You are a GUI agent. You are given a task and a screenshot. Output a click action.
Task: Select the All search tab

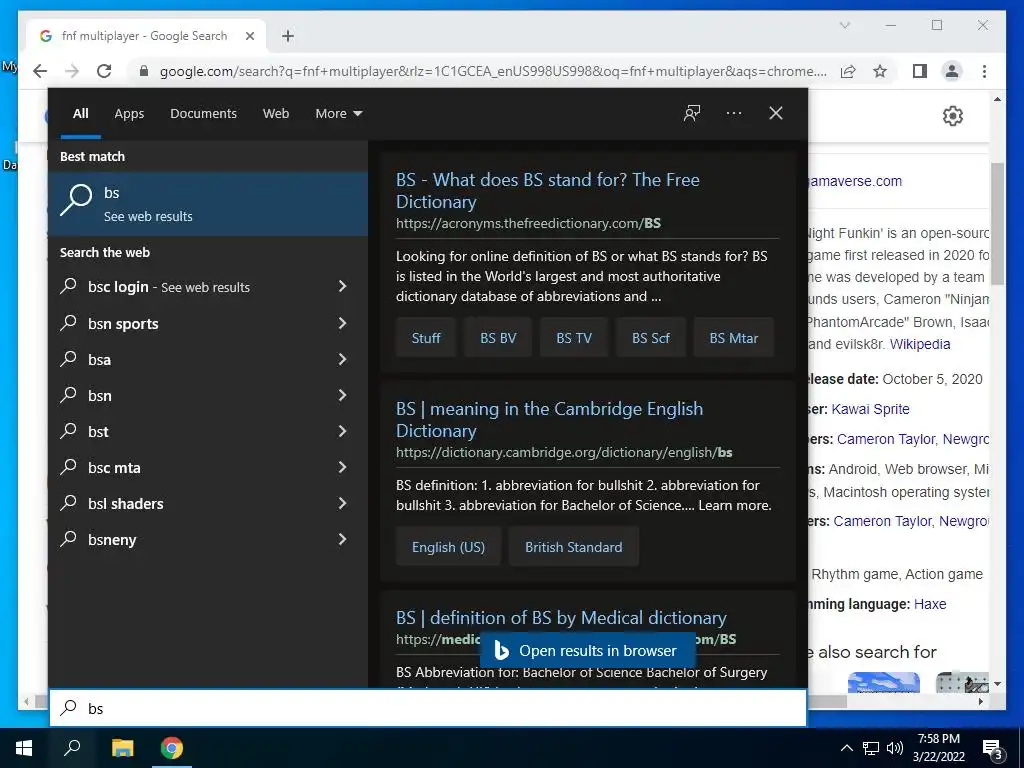(x=80, y=114)
